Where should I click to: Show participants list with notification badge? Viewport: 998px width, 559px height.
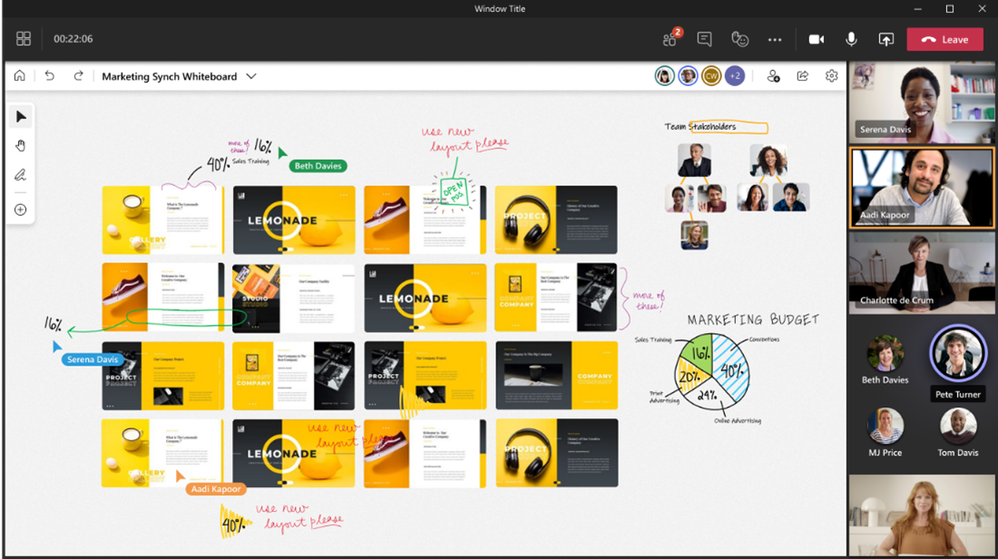tap(671, 38)
